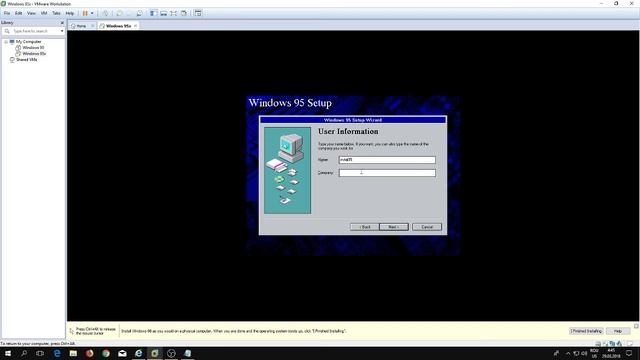Click the console view toolbar icon
This screenshot has width=640, height=360.
tap(198, 13)
